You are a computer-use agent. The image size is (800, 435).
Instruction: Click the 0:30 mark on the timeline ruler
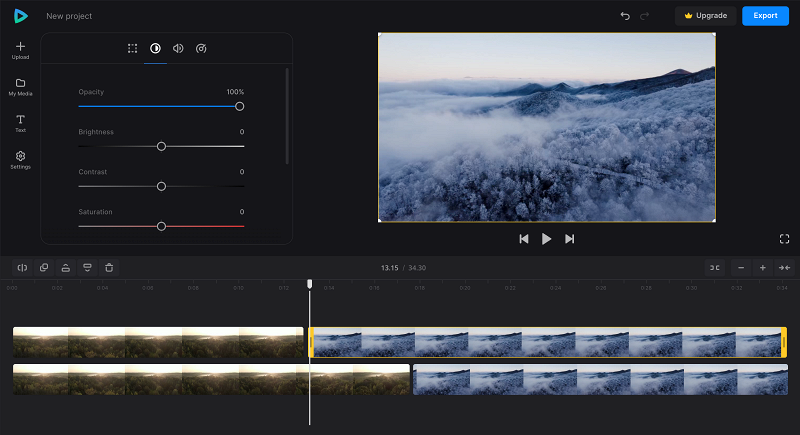[x=691, y=288]
